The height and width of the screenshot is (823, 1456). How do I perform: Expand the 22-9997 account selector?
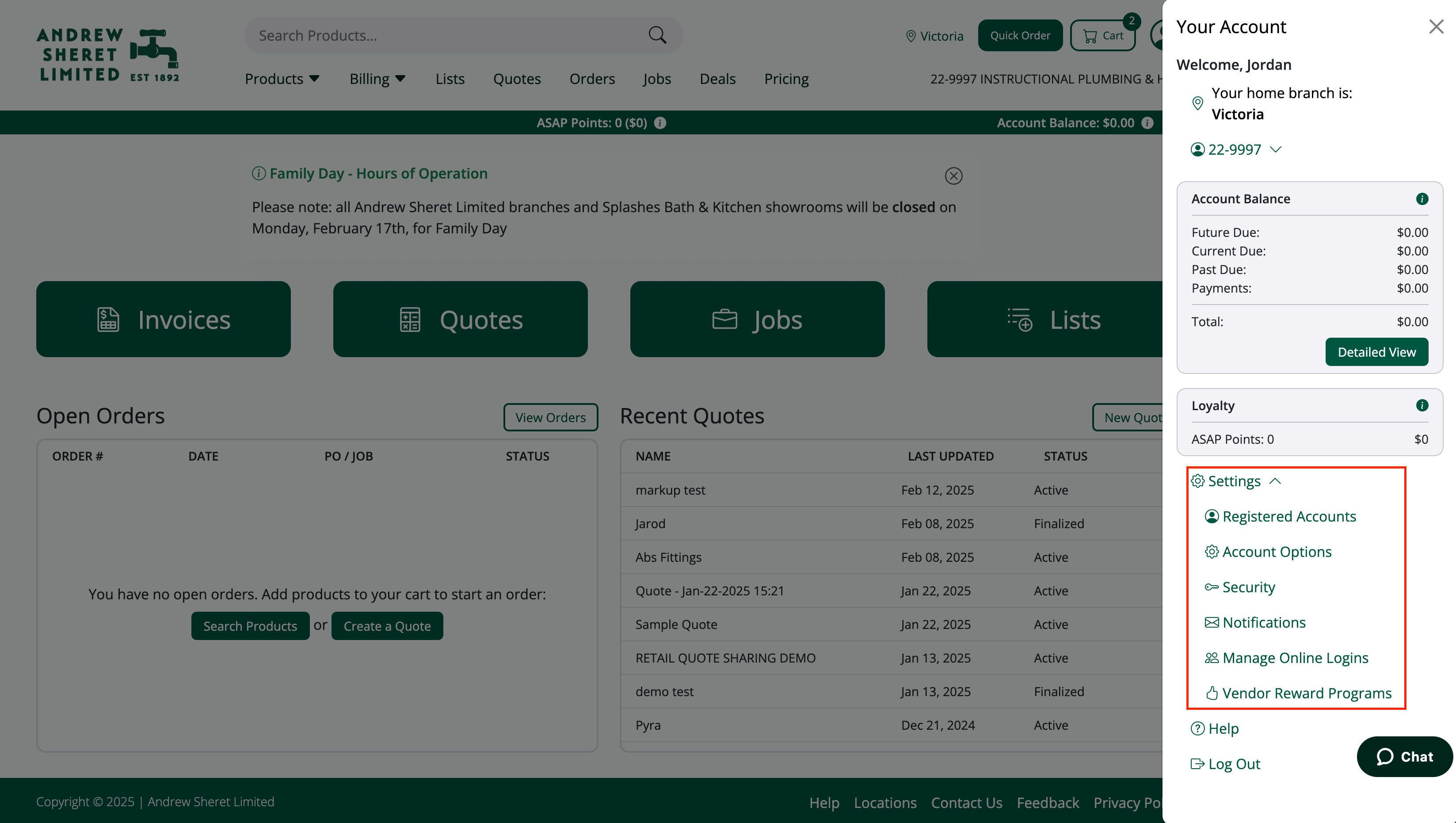1235,149
